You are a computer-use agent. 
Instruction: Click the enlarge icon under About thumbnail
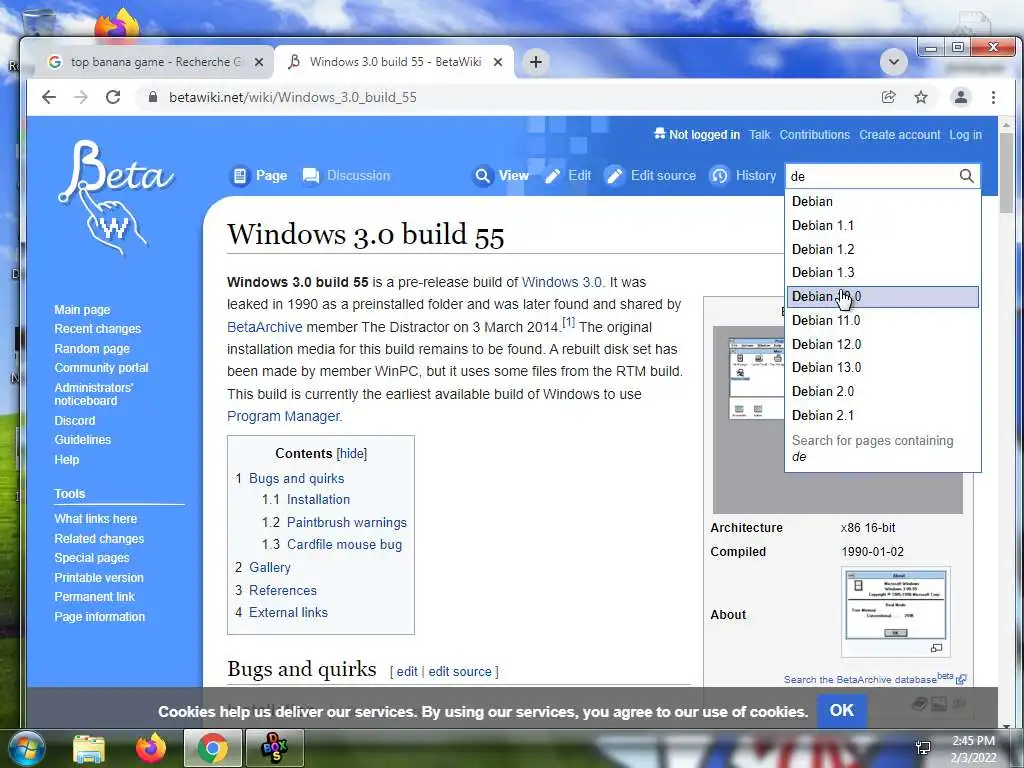936,648
